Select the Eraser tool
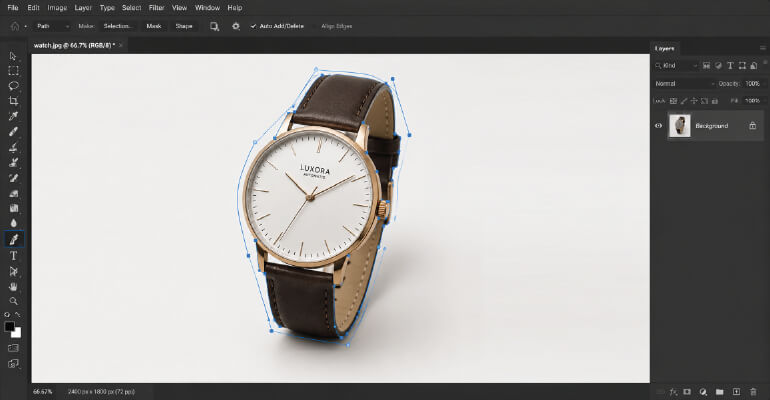 (x=13, y=193)
